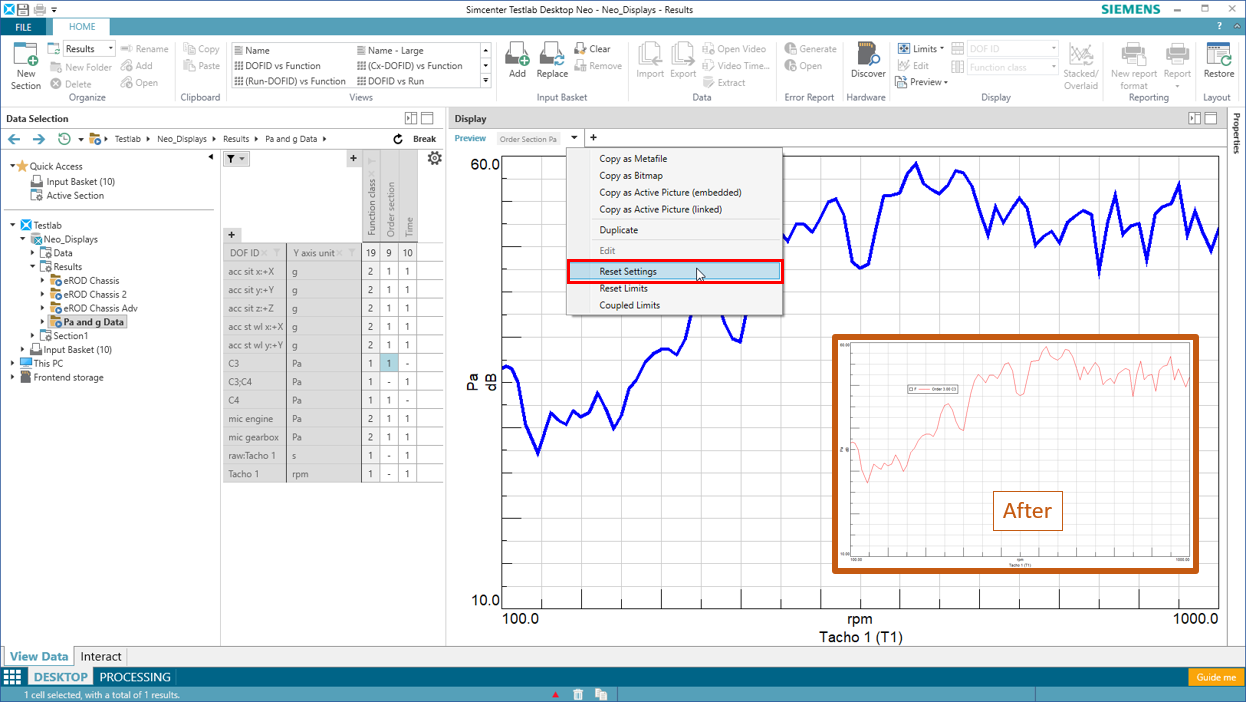The width and height of the screenshot is (1246, 702).
Task: Select the C3 Order section cell
Action: click(x=389, y=364)
